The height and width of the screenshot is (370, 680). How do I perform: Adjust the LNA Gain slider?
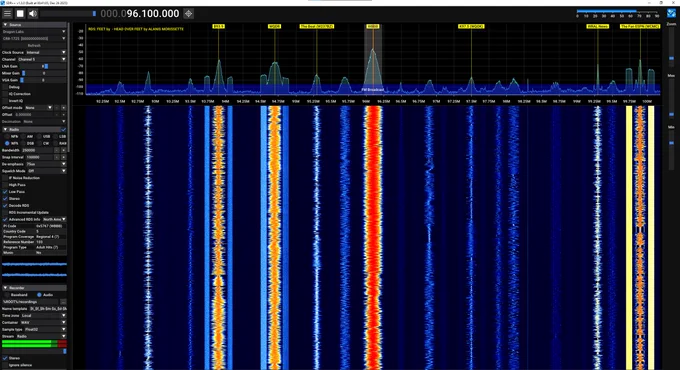pos(43,66)
